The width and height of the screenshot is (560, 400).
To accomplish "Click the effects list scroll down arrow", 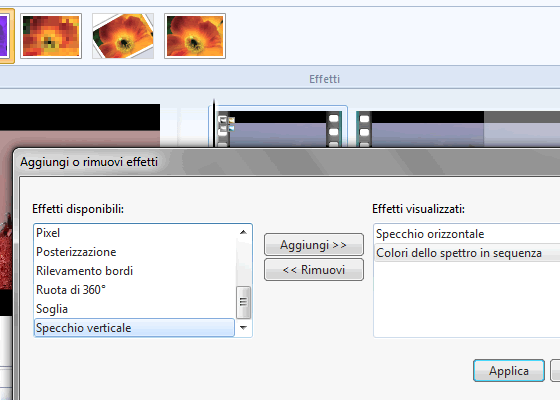I will tap(244, 328).
